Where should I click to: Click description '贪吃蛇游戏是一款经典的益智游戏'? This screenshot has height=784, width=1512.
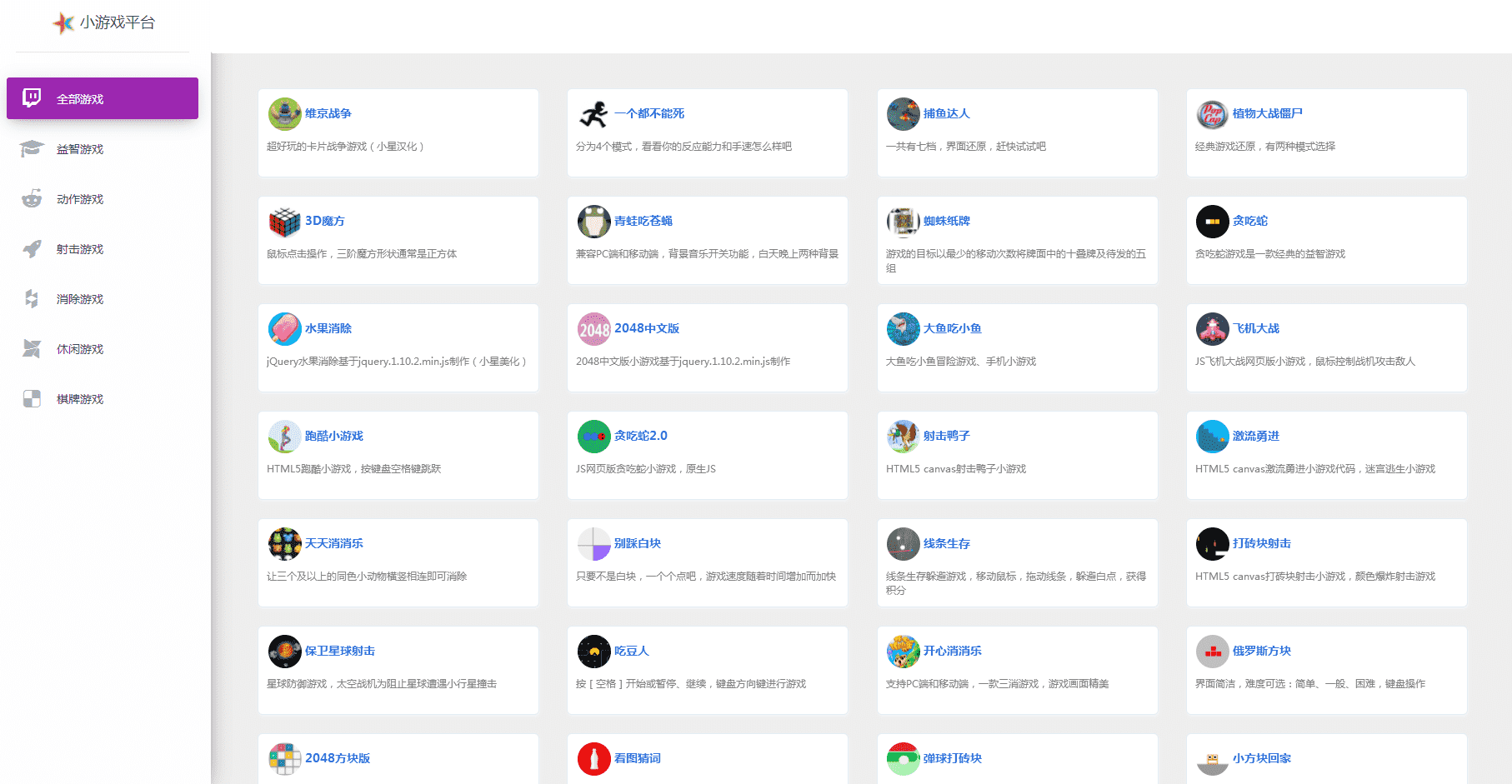[x=1270, y=254]
